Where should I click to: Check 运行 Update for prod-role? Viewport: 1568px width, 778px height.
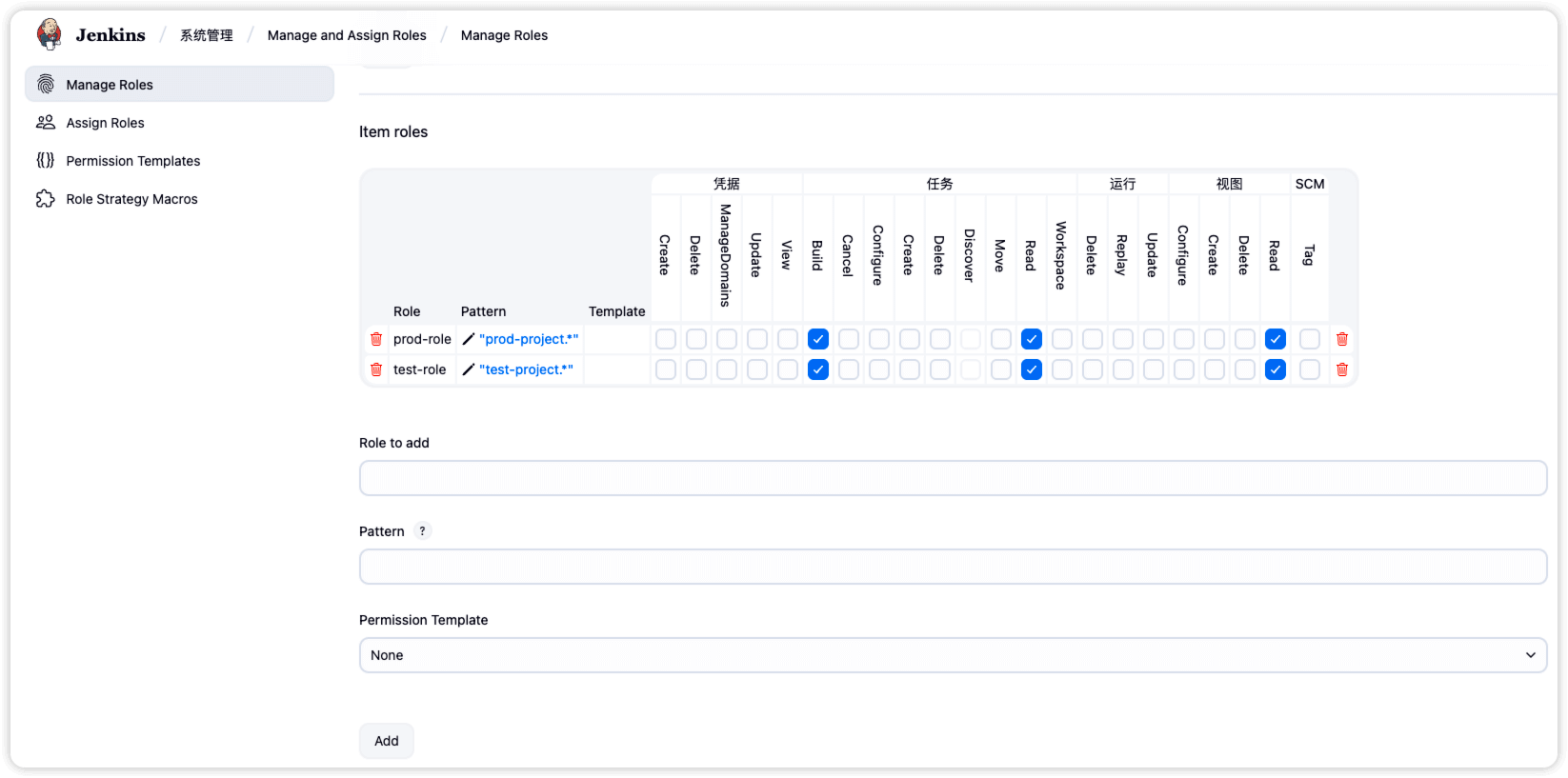1154,339
